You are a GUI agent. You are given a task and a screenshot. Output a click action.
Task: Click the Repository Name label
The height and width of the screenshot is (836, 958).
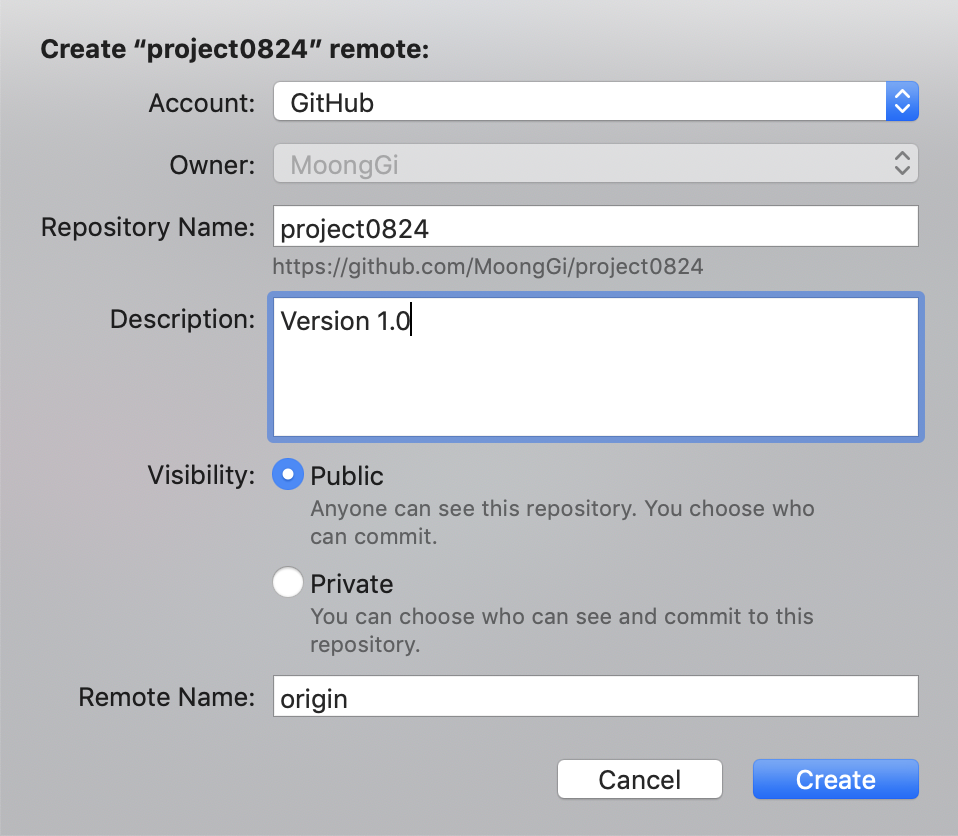(x=148, y=227)
